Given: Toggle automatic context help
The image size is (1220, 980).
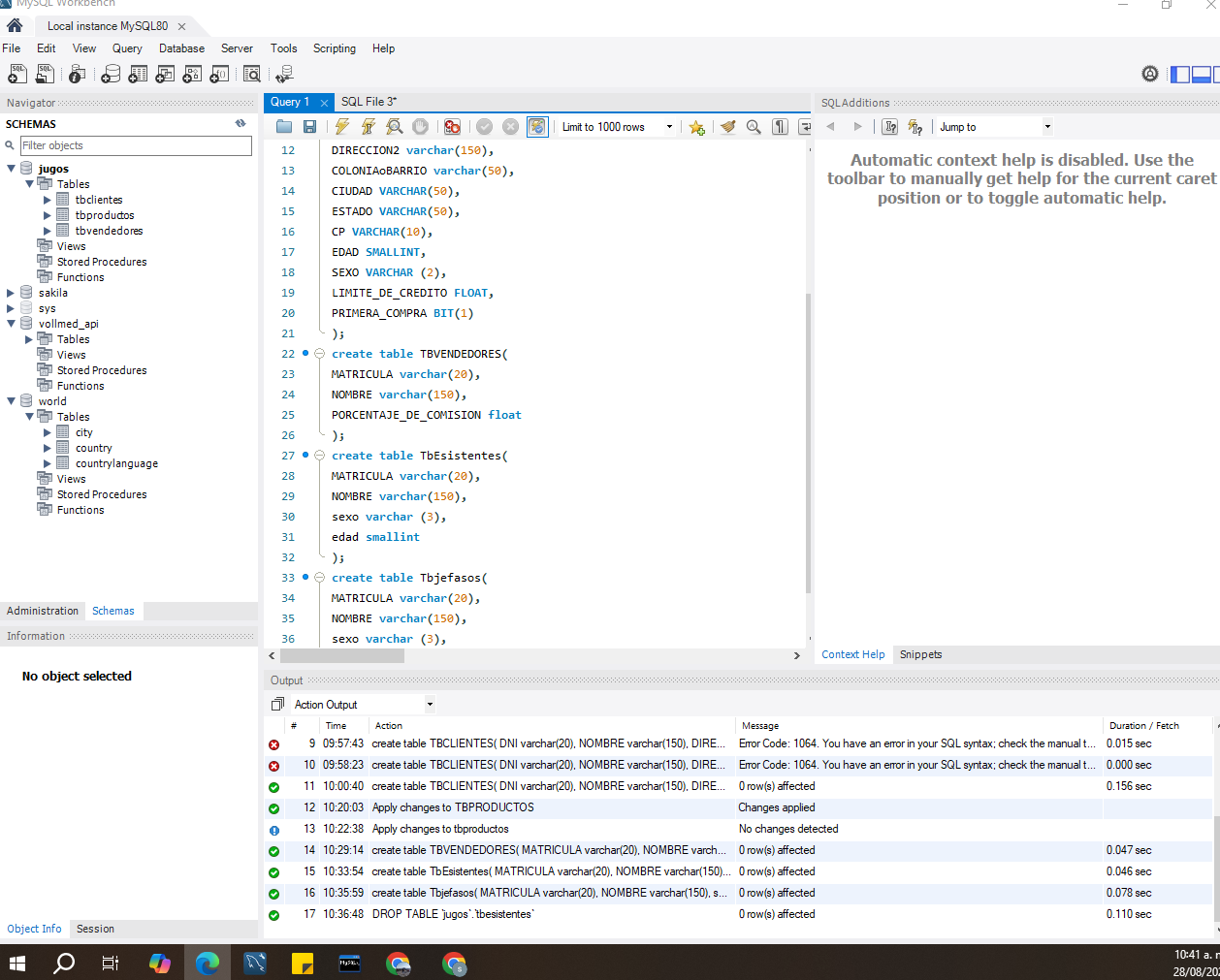Looking at the screenshot, I should [x=915, y=127].
